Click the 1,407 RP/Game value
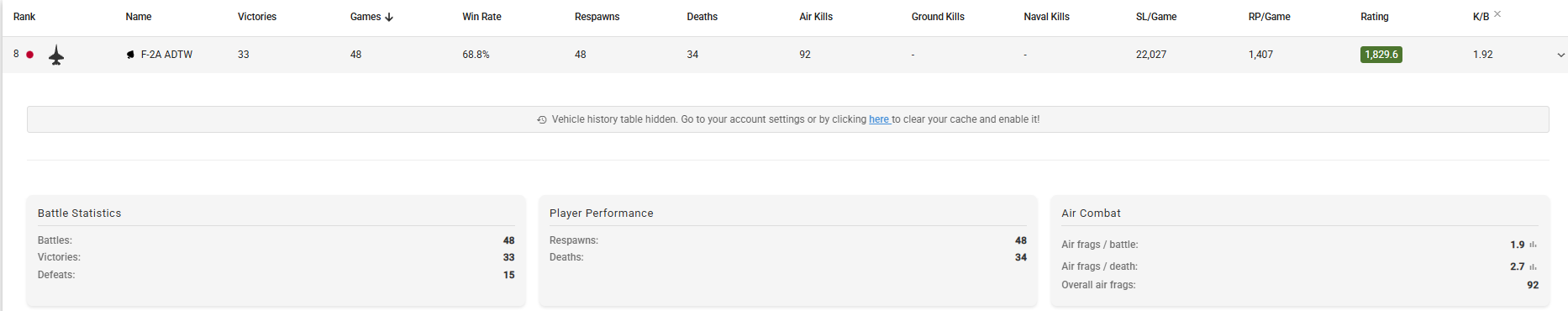The image size is (1568, 311). pos(1260,55)
